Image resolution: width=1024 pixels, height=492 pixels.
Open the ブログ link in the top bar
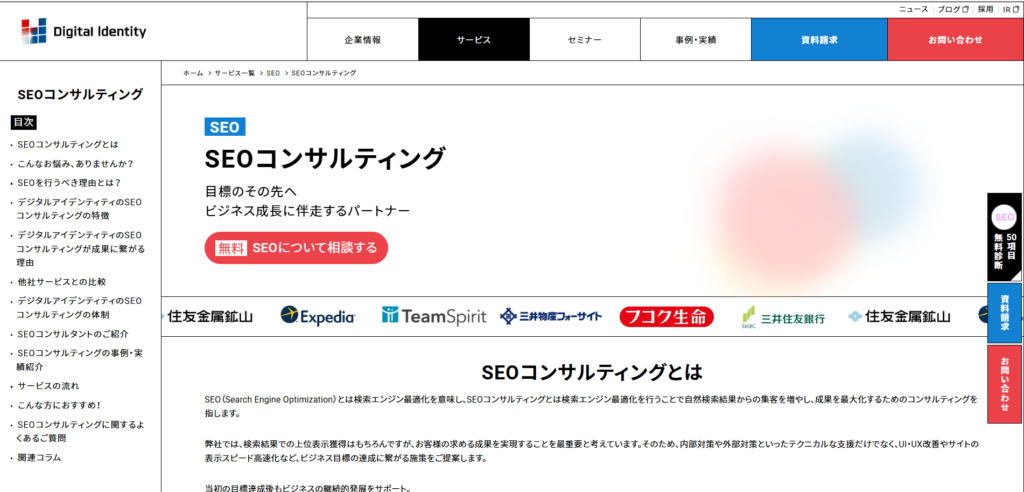953,9
